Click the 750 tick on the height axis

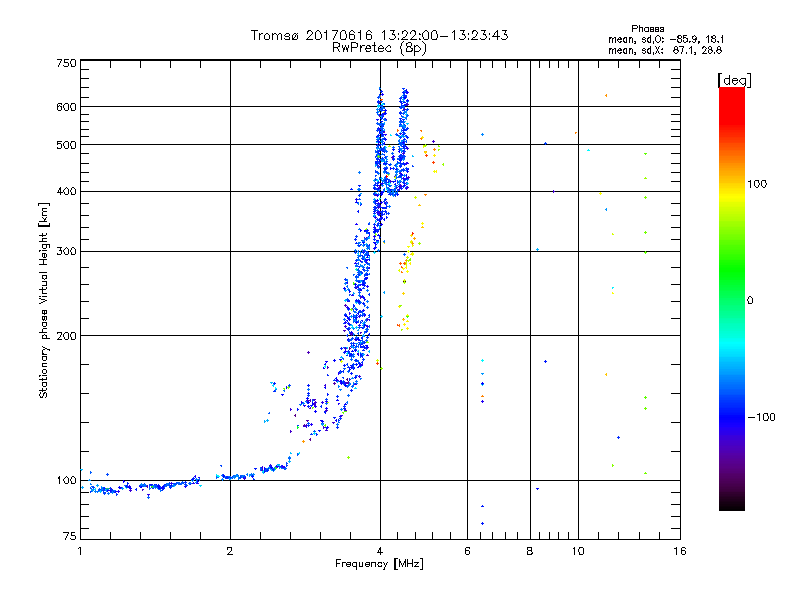66,63
